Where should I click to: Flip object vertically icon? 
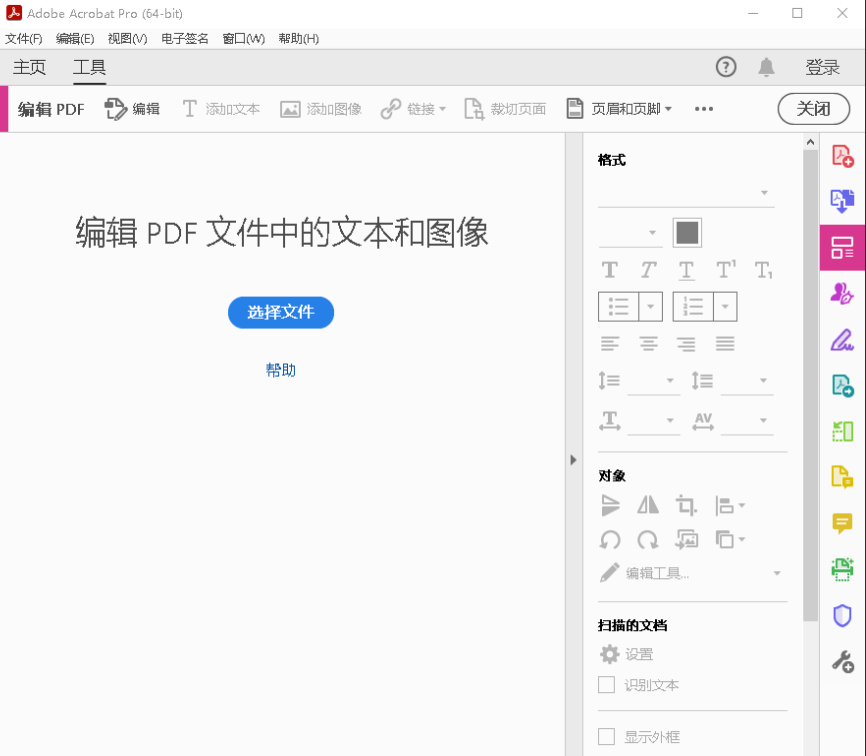610,505
